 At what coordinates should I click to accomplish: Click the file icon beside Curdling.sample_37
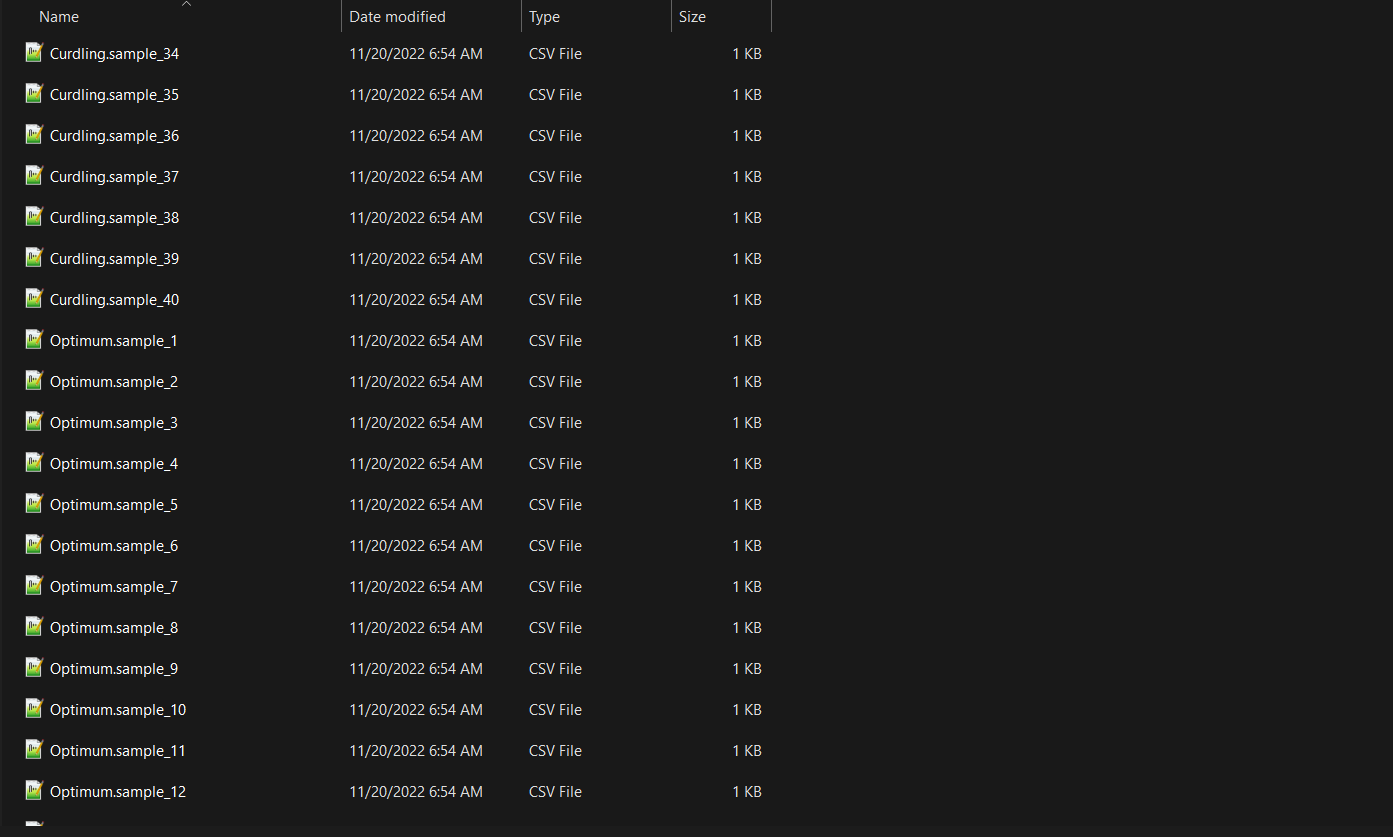click(34, 176)
